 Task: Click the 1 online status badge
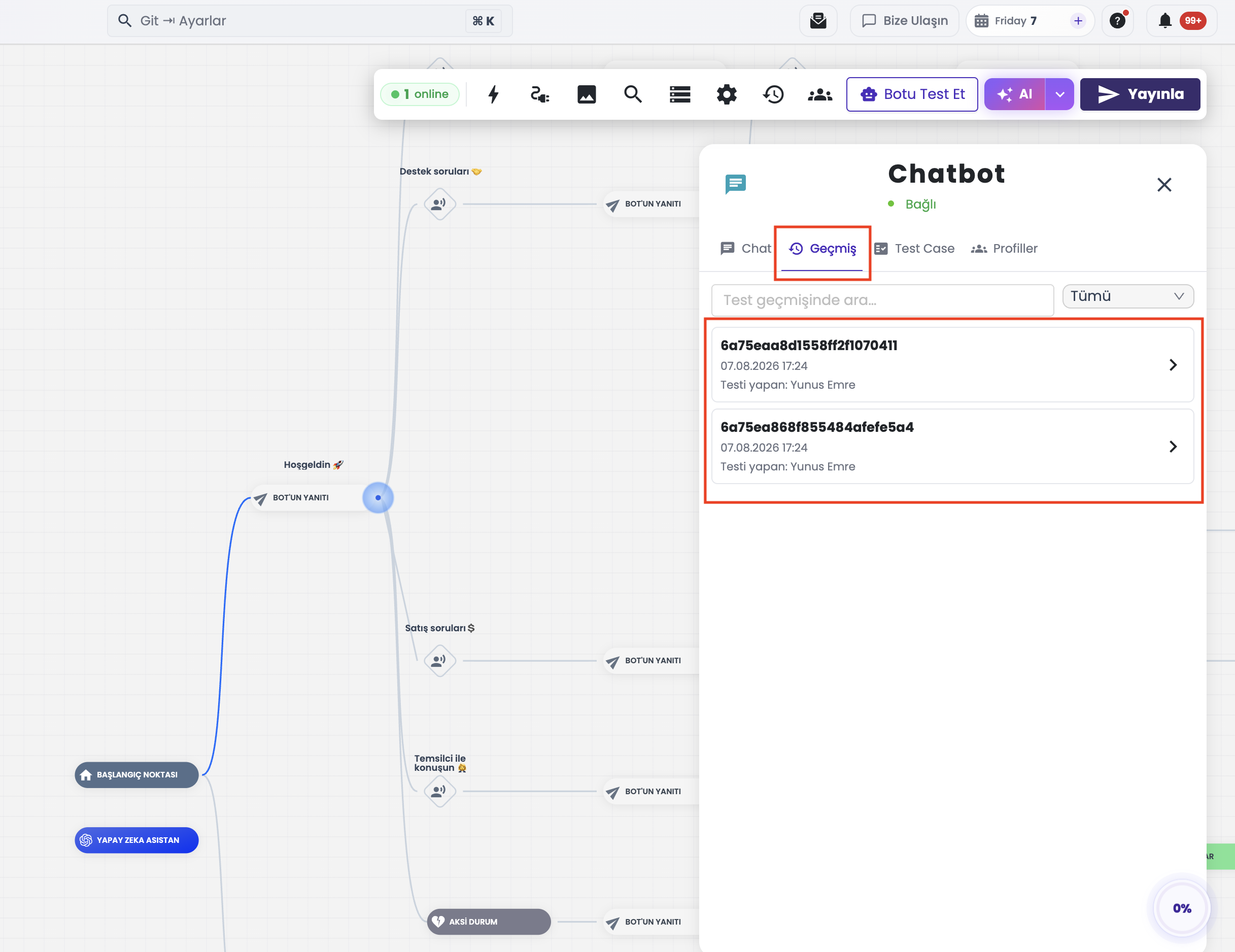click(x=420, y=94)
